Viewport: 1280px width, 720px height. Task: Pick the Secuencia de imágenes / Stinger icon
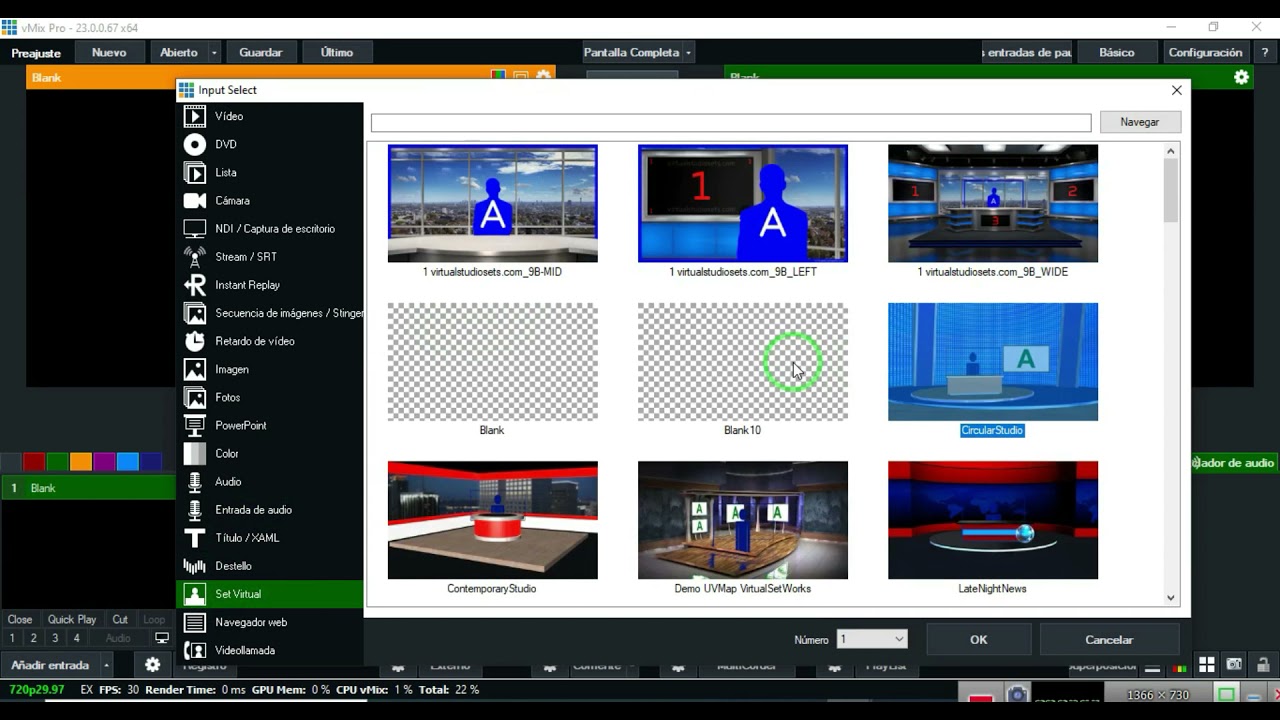[x=195, y=313]
